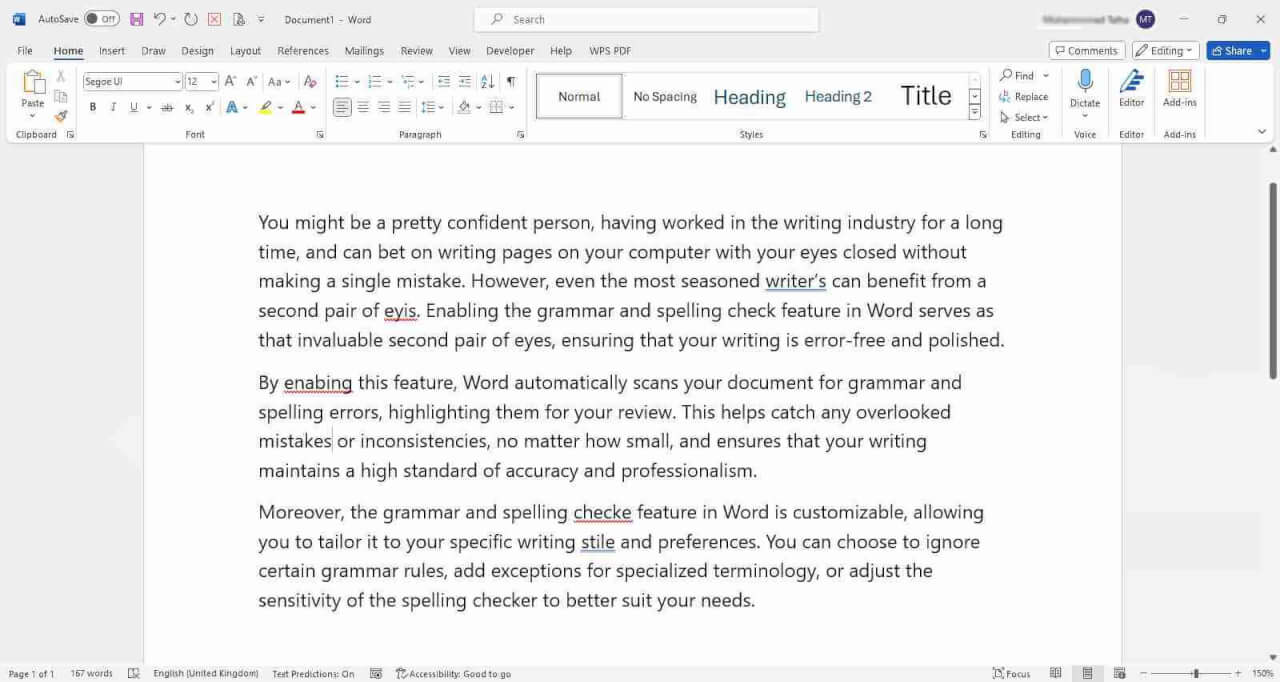Screen dimensions: 1280x682
Task: Switch to the Review ribbon tab
Action: pos(416,50)
